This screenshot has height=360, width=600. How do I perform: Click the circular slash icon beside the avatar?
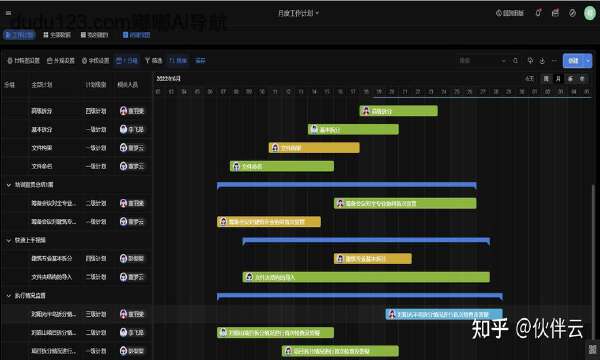coord(572,13)
